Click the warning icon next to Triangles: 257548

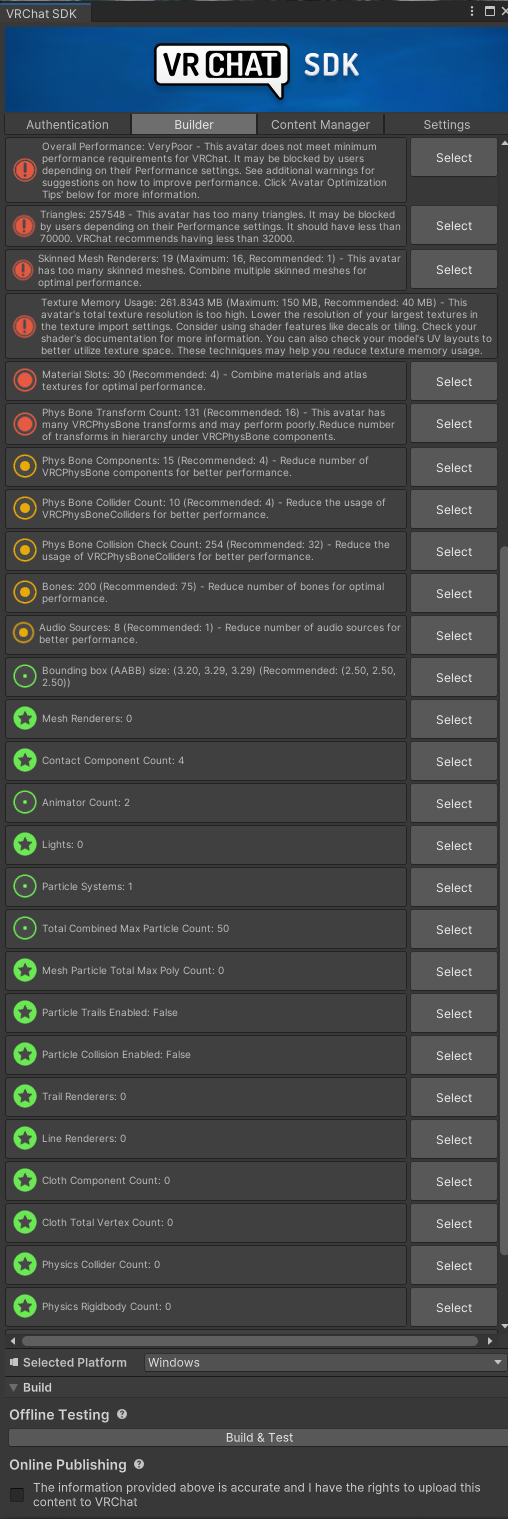(24, 226)
